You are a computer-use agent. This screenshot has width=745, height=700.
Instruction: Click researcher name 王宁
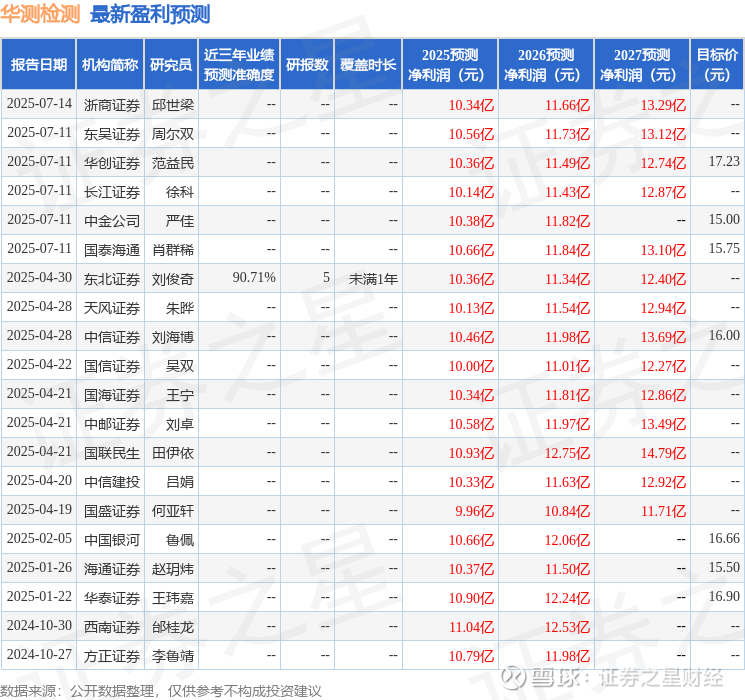[180, 395]
